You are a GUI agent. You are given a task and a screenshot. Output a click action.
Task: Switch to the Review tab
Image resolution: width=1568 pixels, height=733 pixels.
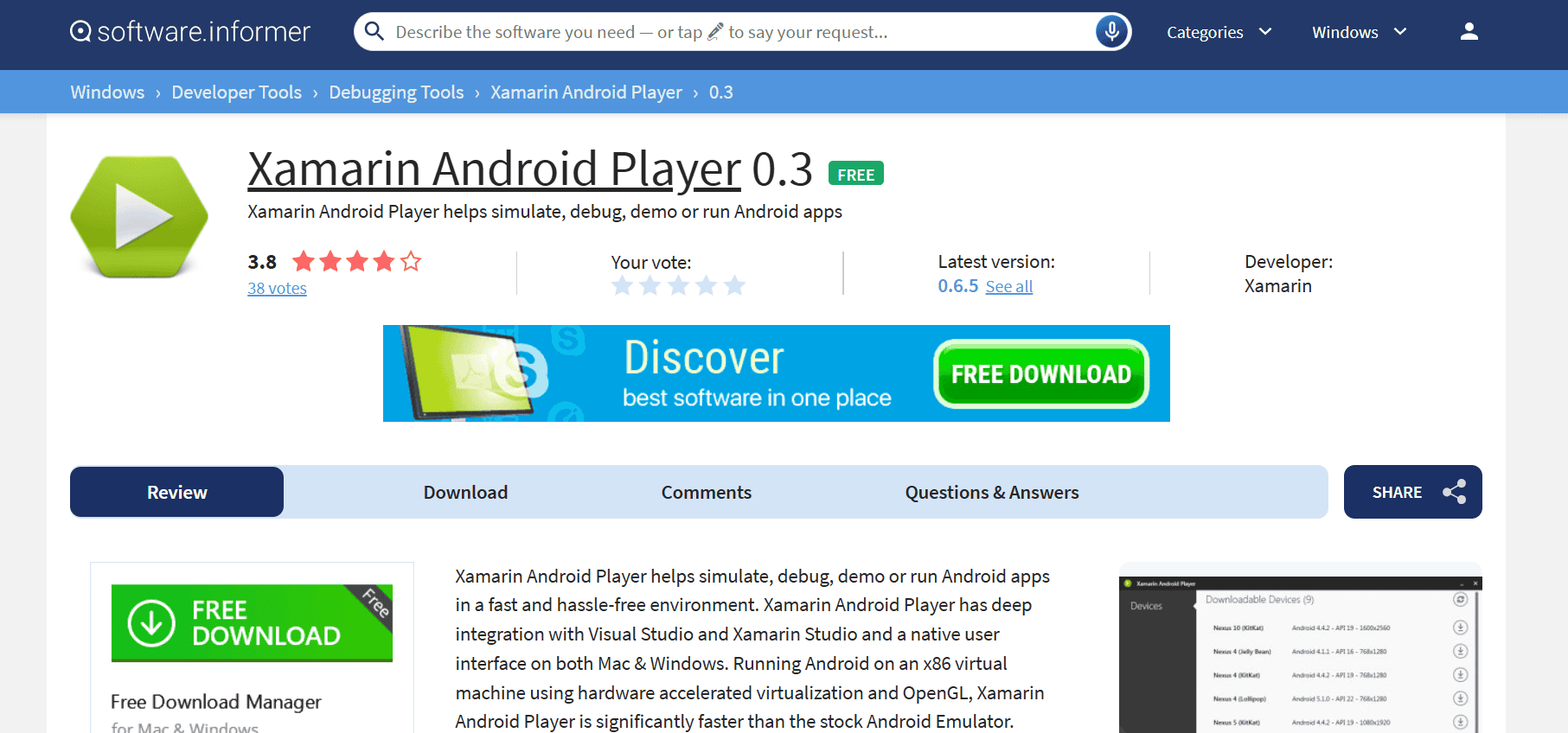click(177, 492)
